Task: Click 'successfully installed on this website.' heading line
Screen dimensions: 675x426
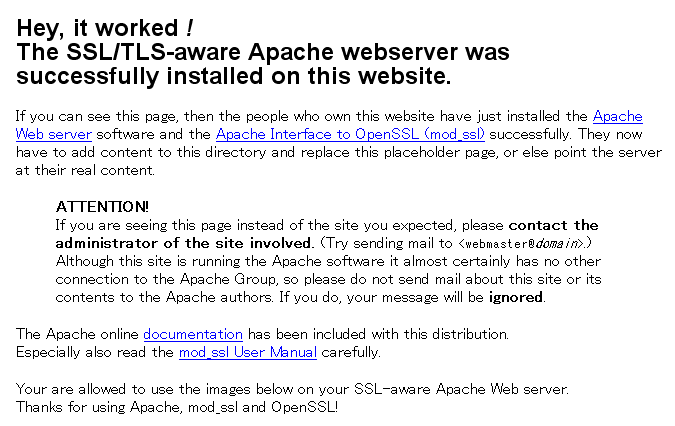Action: 234,76
